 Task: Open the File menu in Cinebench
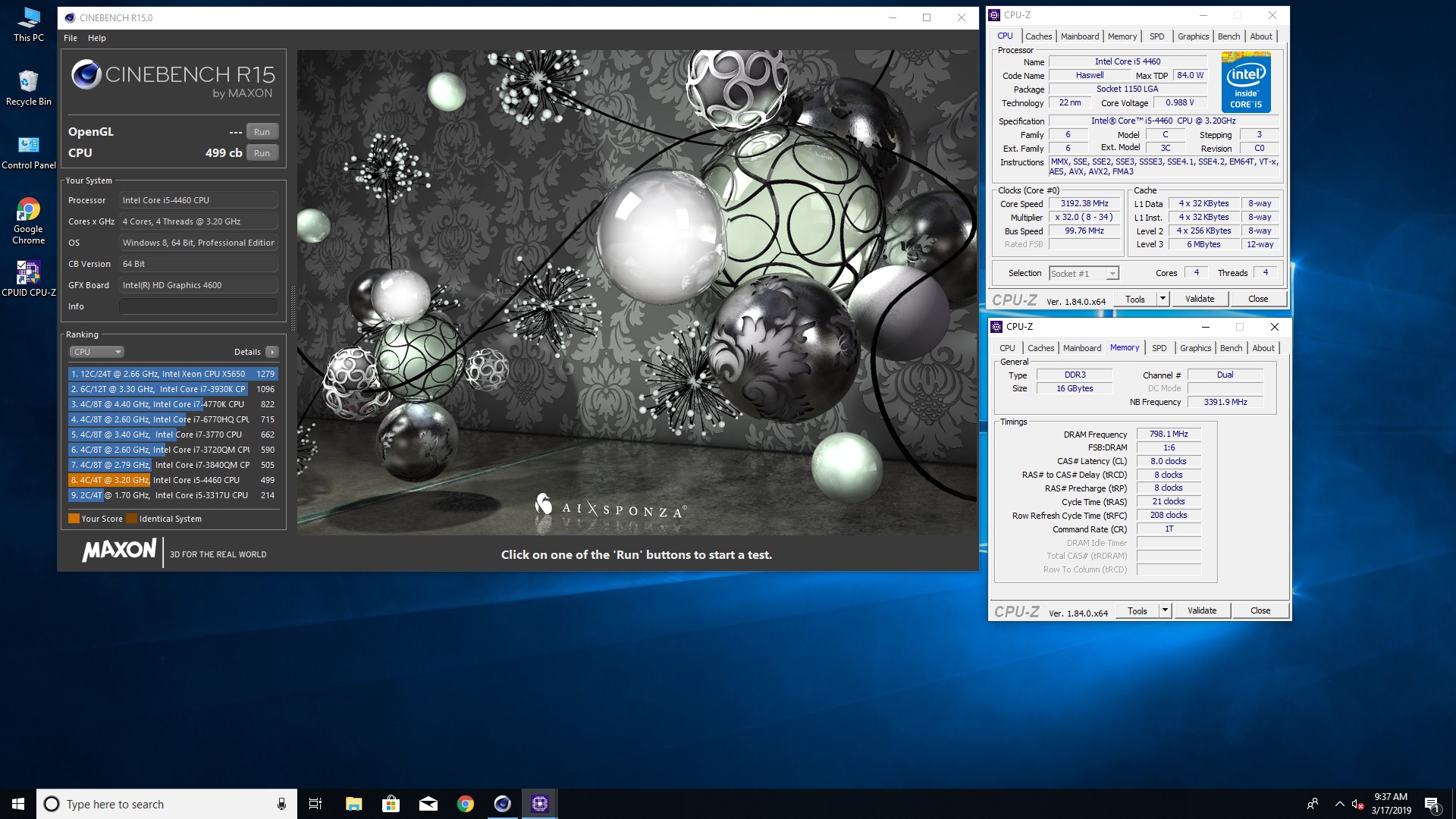pos(71,38)
